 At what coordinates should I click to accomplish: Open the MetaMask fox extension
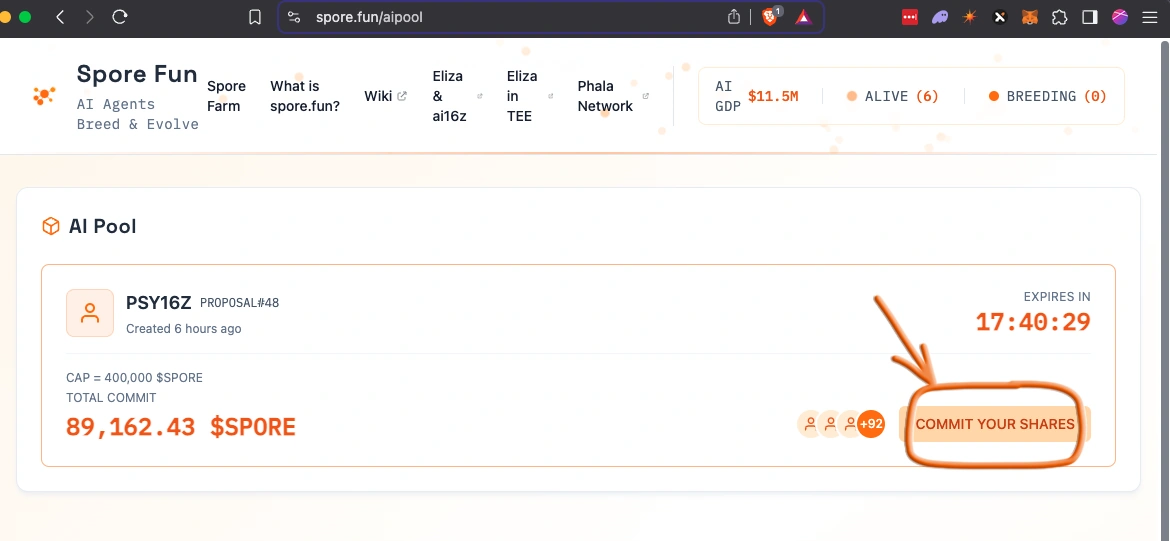coord(1030,17)
